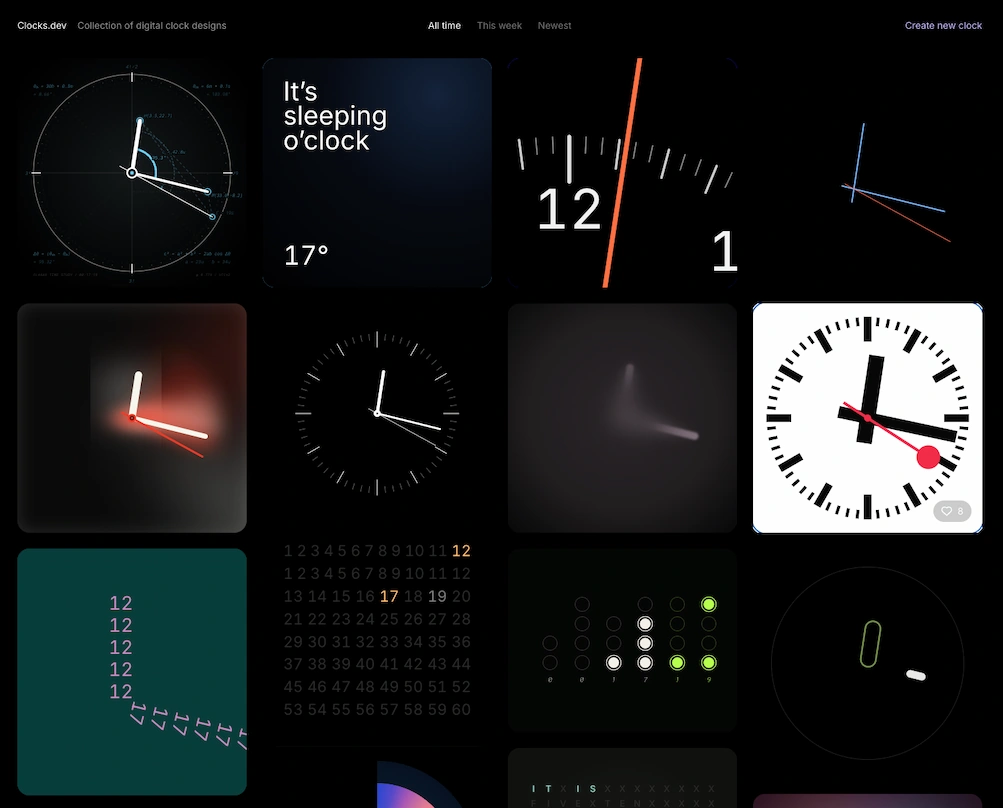Open the "It's sleeping o'clock" card
The width and height of the screenshot is (1003, 808).
pyautogui.click(x=377, y=173)
